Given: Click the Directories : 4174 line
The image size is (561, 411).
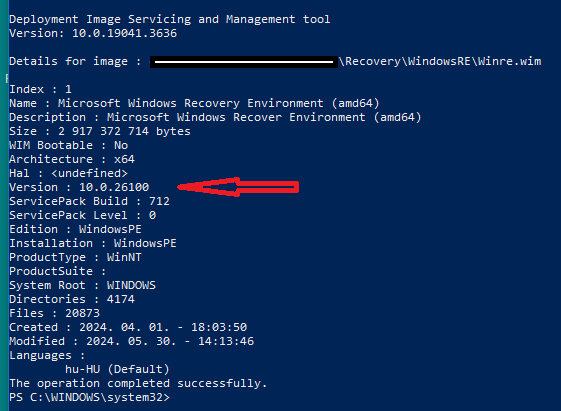Looking at the screenshot, I should 72,299.
